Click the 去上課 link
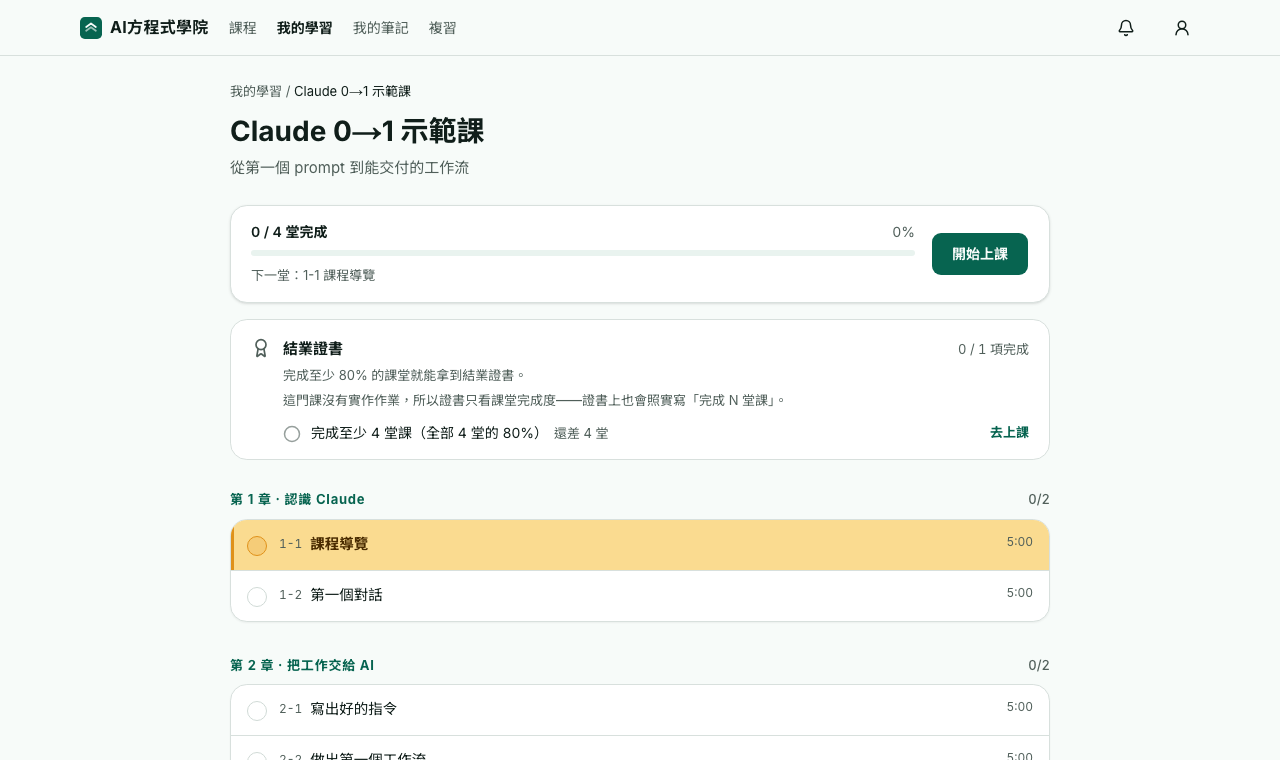 pyautogui.click(x=1009, y=432)
